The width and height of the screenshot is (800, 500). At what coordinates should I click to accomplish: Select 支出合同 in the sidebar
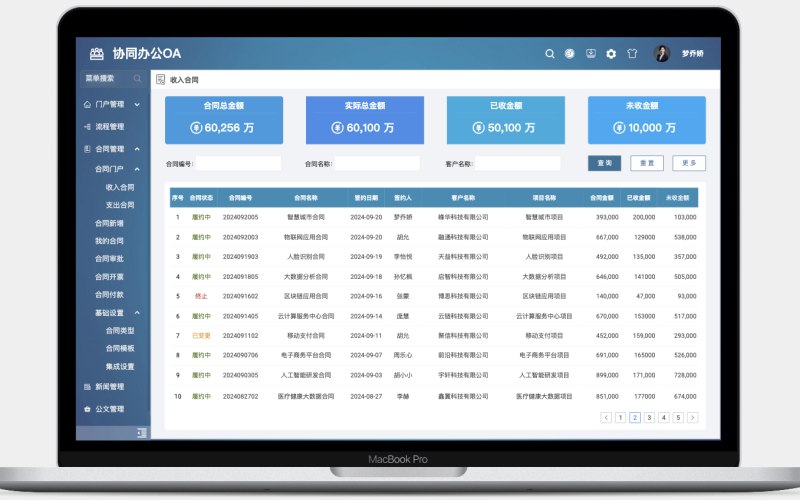coord(120,205)
